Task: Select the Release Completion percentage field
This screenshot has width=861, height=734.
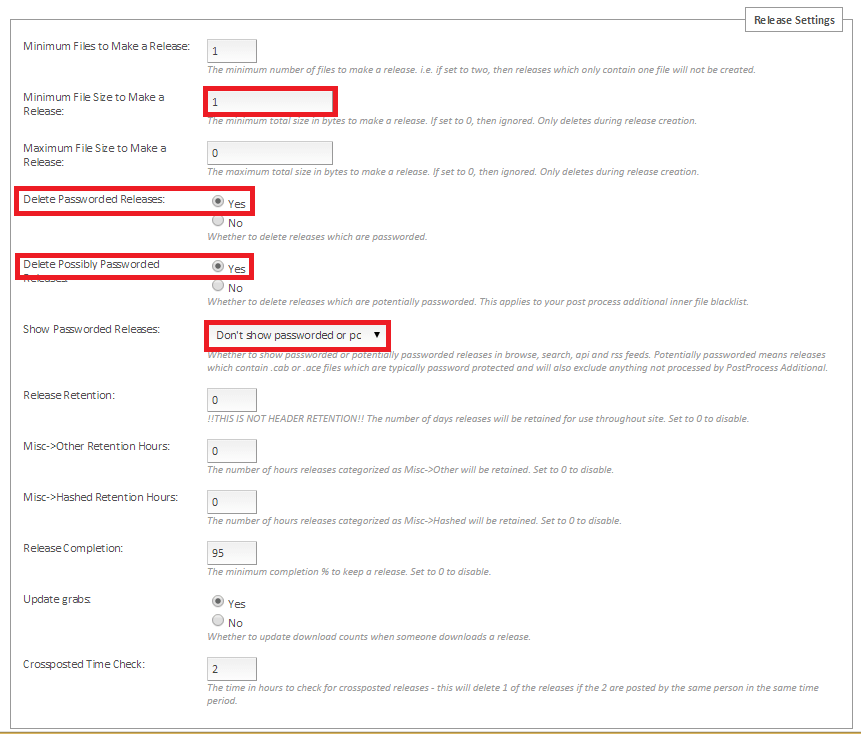Action: [231, 553]
